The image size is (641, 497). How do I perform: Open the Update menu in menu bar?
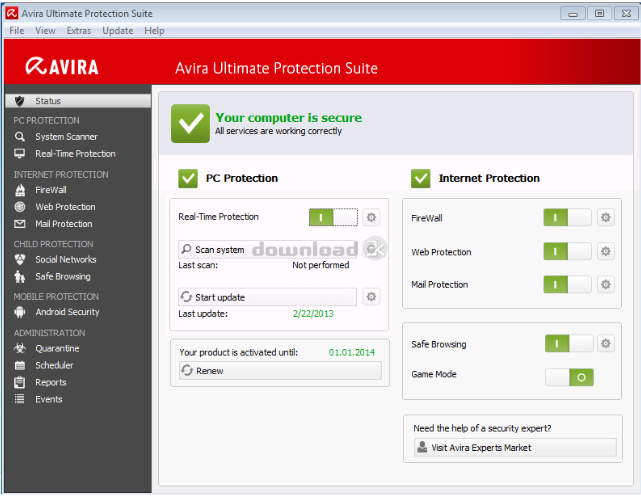117,31
